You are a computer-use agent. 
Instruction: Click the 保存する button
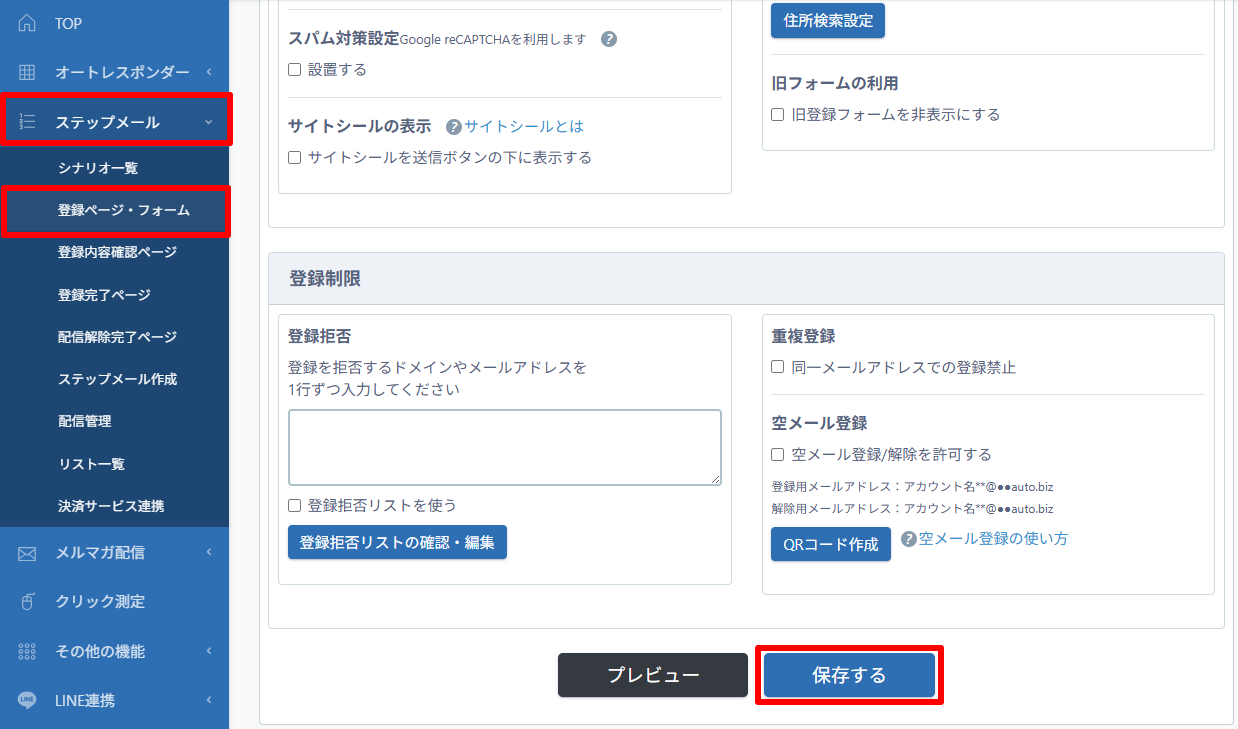coord(849,675)
